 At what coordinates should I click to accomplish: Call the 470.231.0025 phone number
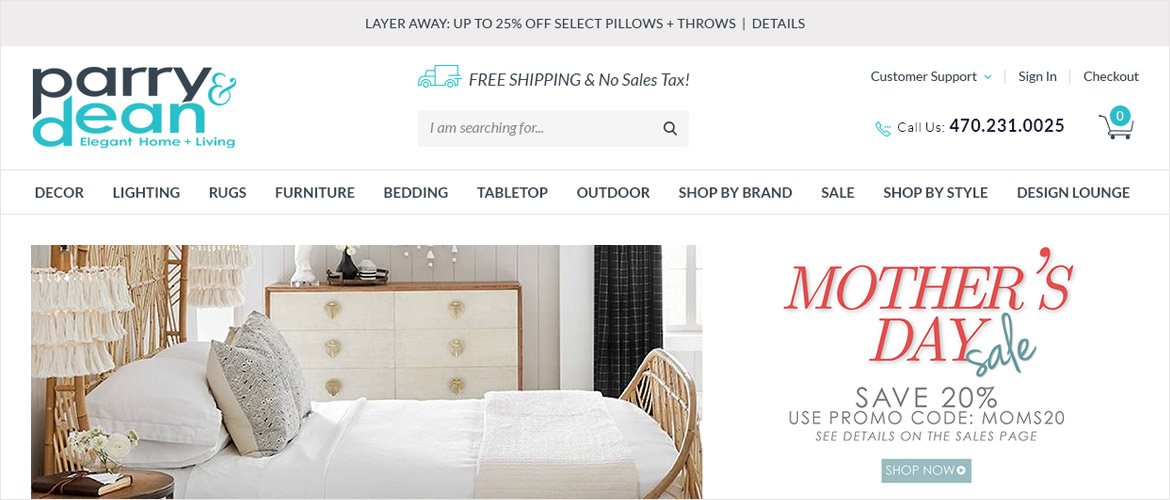[x=1007, y=126]
